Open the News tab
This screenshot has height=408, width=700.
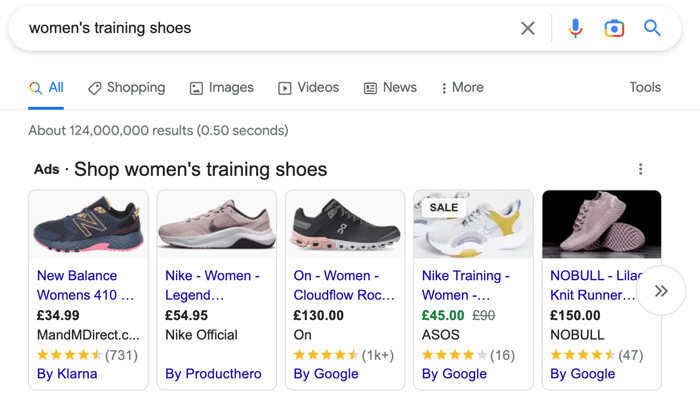391,87
